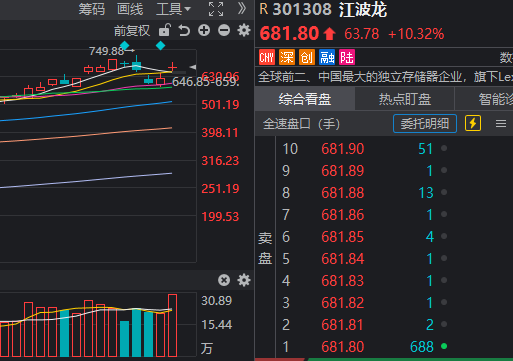Screen dimensions: 513x361
Task: Expand the 工具 dropdown
Action: point(173,9)
